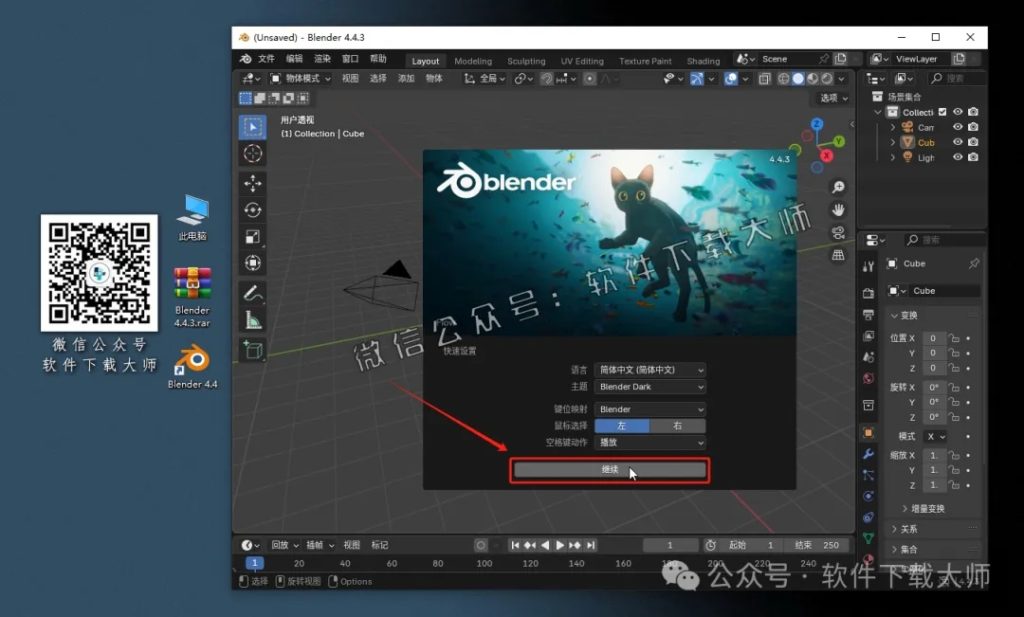This screenshot has width=1024, height=617.
Task: Select the Move tool in the toolbar
Action: pos(252,180)
